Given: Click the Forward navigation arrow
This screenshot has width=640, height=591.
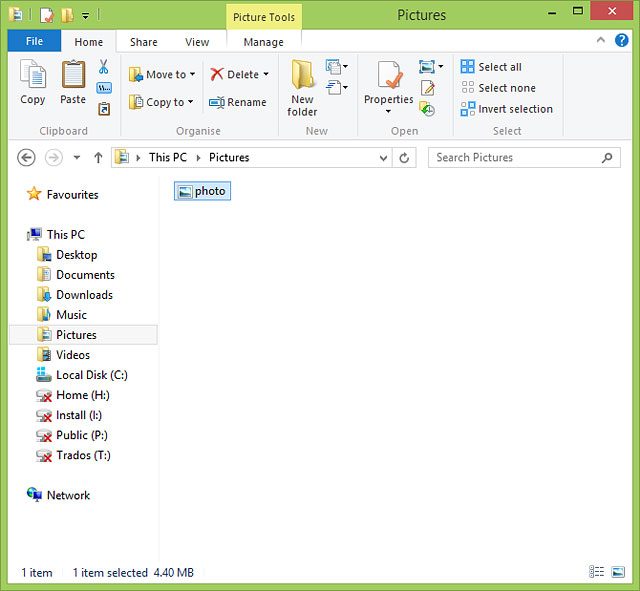Looking at the screenshot, I should pyautogui.click(x=53, y=158).
